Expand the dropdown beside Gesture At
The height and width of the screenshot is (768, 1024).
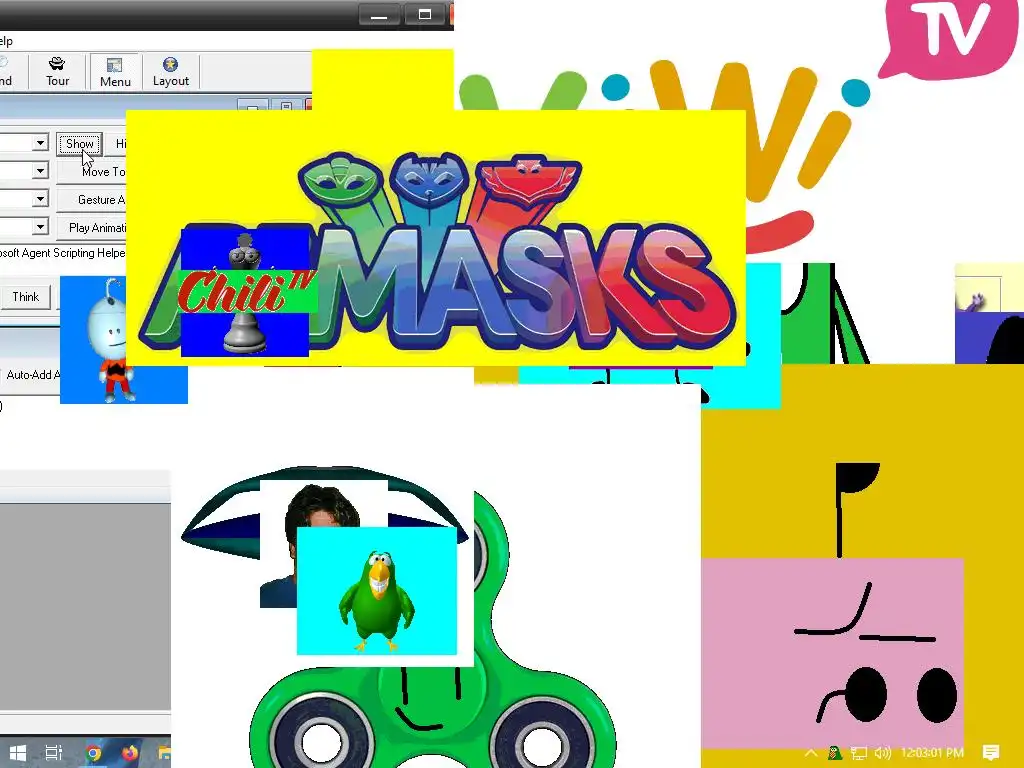[x=40, y=199]
